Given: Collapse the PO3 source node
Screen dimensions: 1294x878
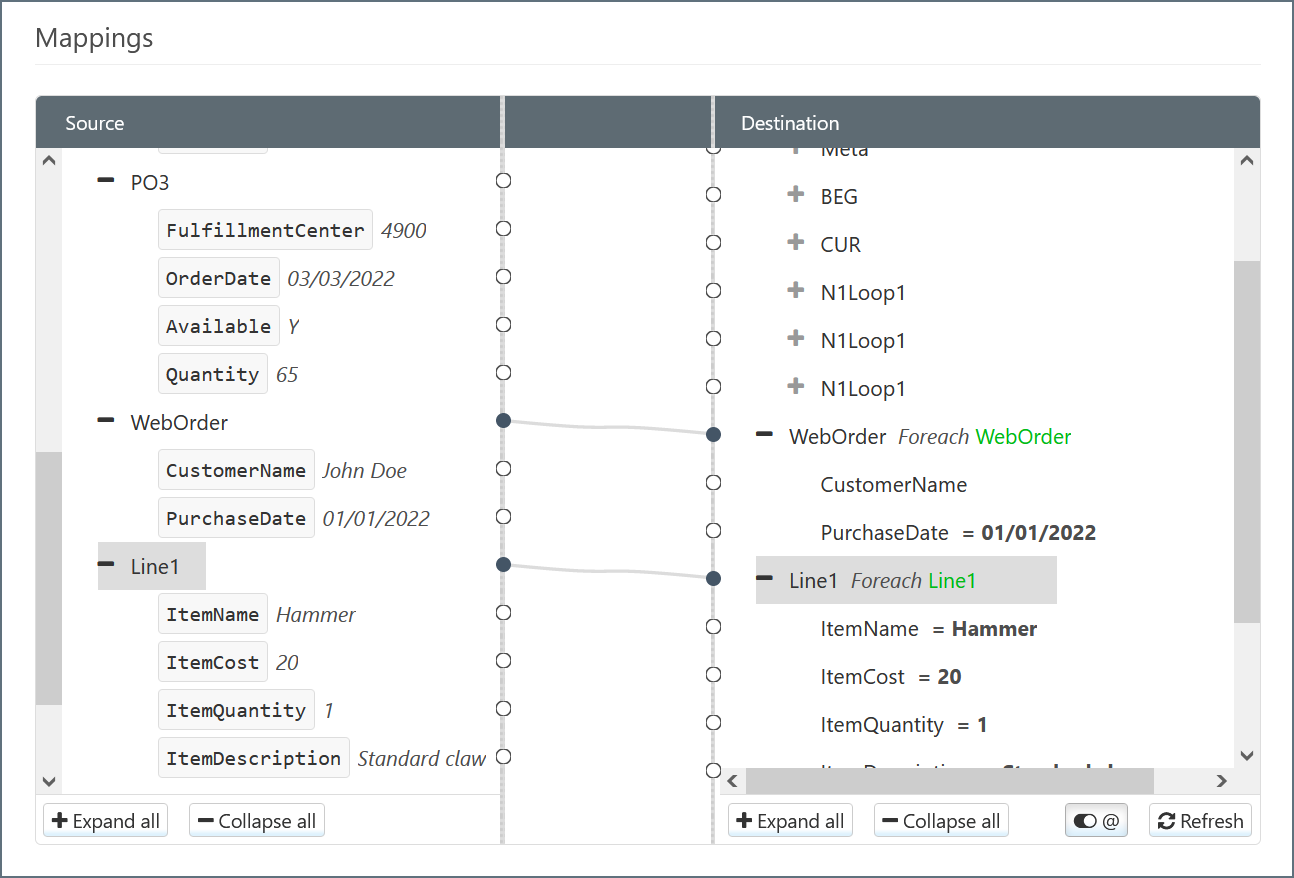Looking at the screenshot, I should tap(105, 181).
